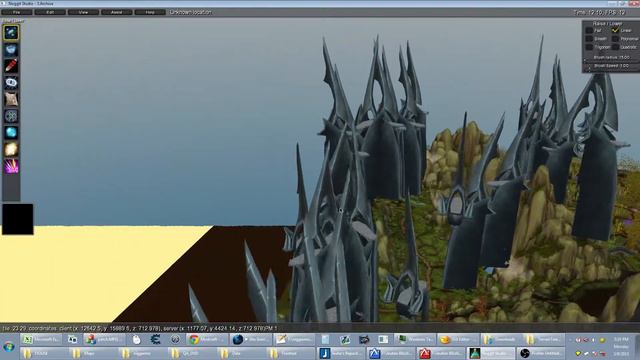Click the taskbar clock
640x360 pixels.
click(621, 346)
